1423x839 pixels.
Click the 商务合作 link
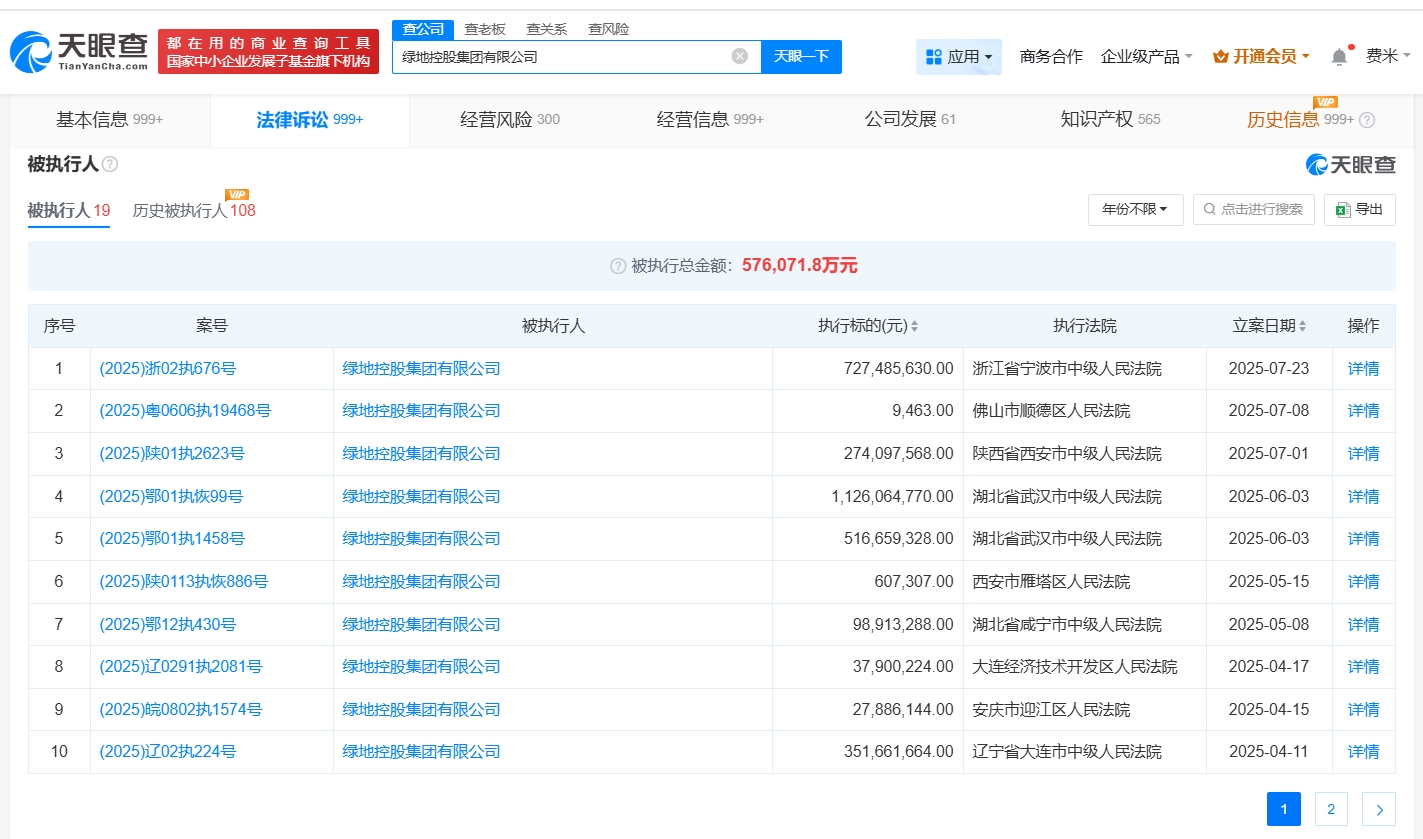1051,57
